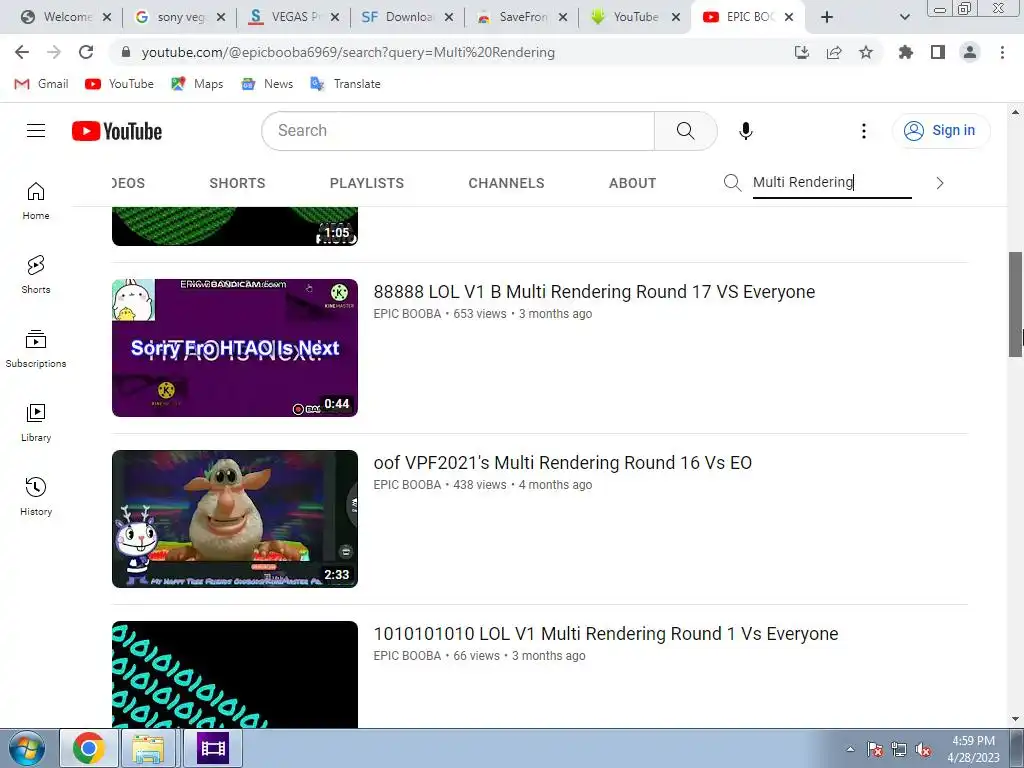Open a new browser tab

827,17
